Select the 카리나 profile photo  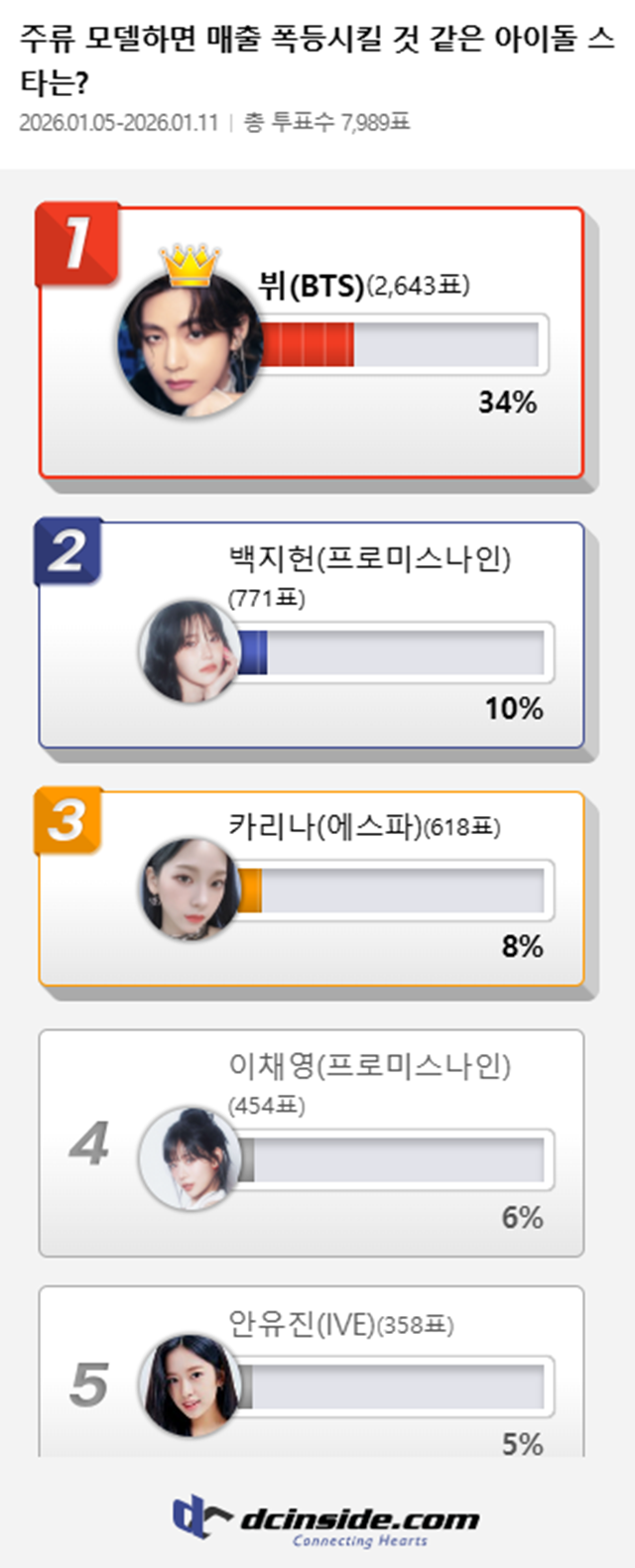190,889
